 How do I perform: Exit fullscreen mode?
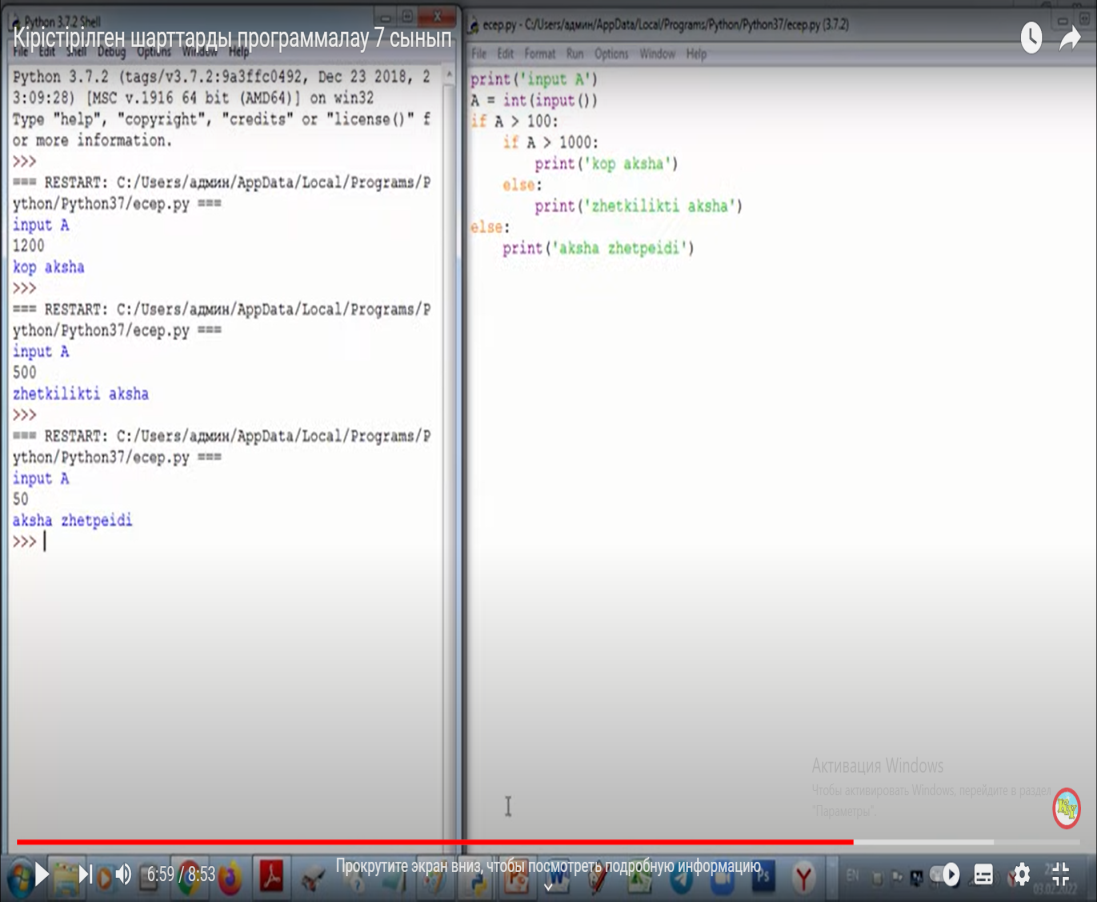[1060, 874]
